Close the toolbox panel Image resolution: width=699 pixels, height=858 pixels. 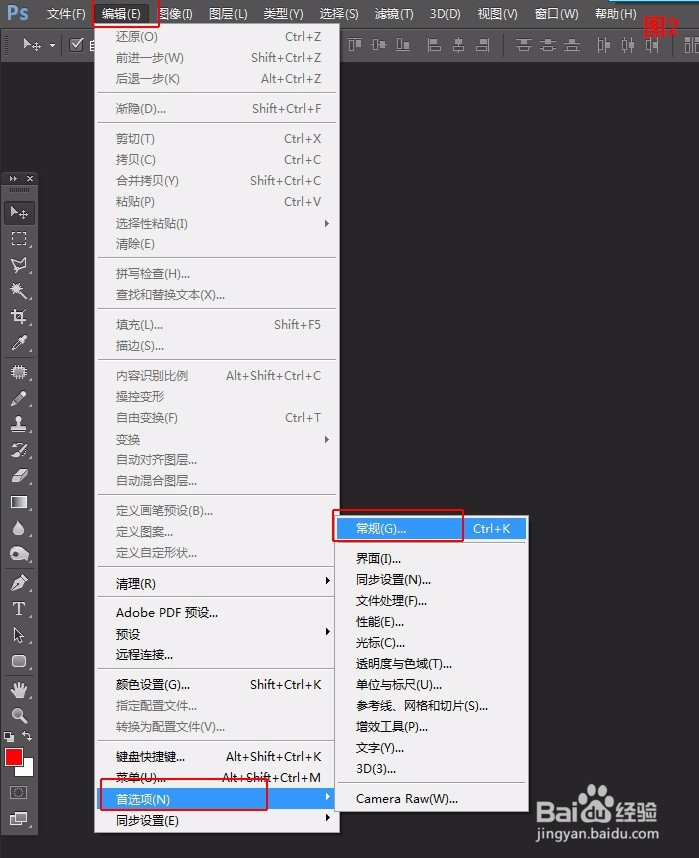tap(30, 178)
